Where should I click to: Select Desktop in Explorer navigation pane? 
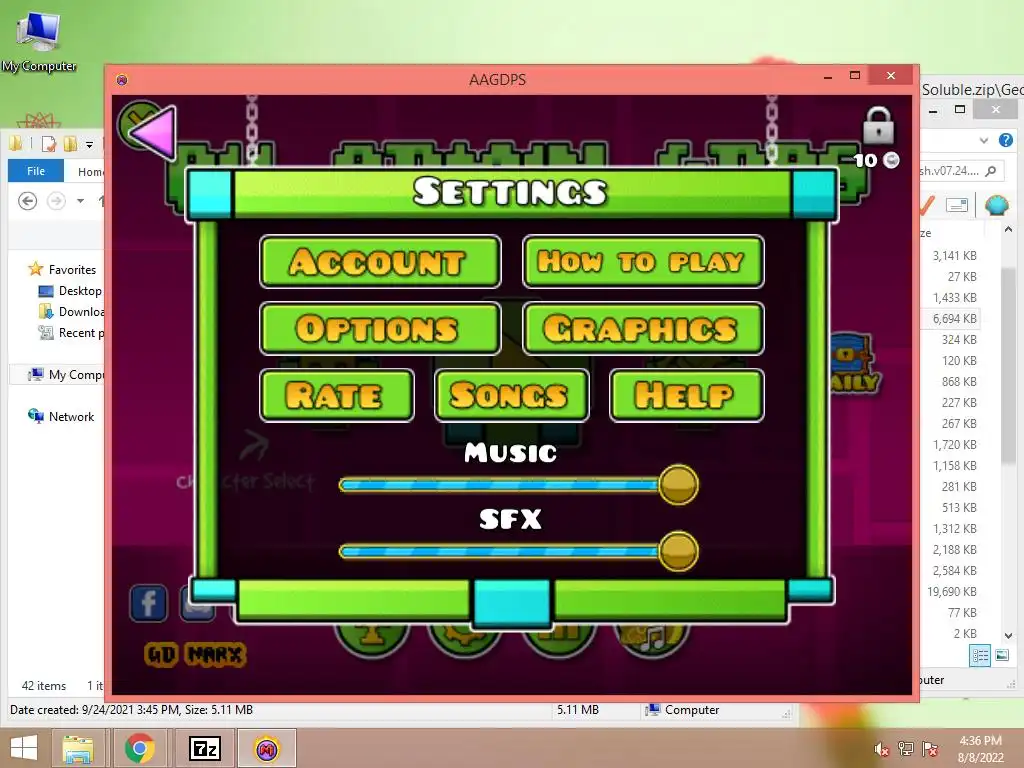coord(71,291)
